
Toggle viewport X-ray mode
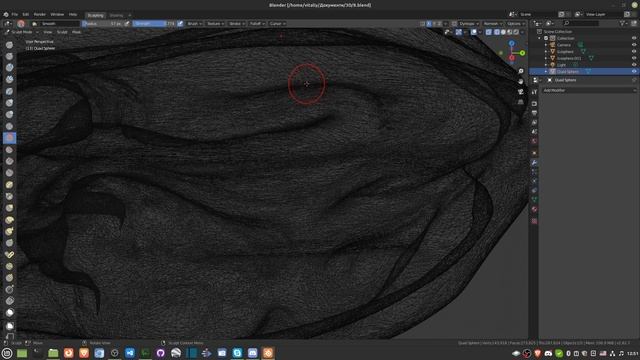click(x=489, y=32)
